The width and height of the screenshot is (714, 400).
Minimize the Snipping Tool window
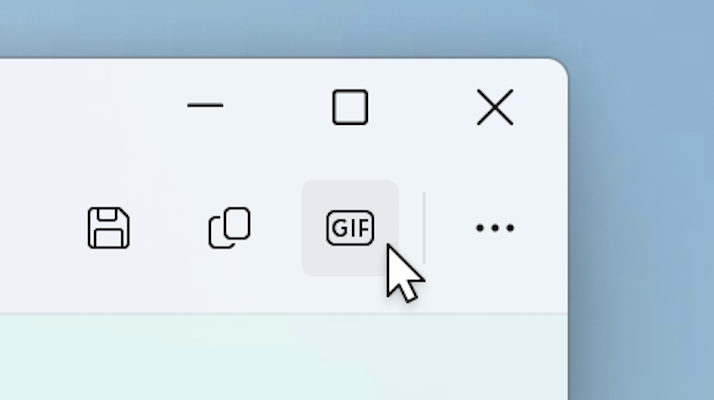click(205, 105)
